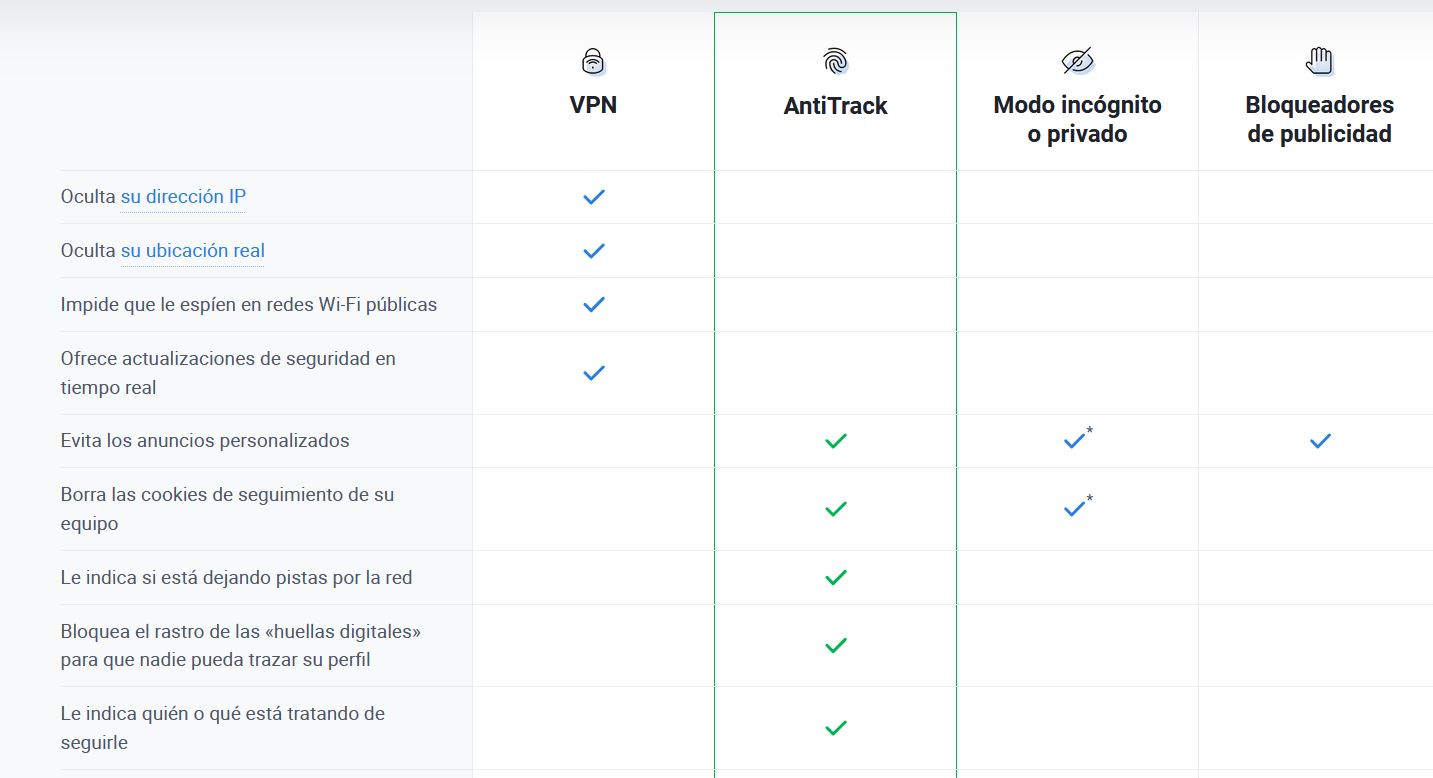
Task: Click the 'Evita los anuncios personalizados' row label
Action: 205,441
